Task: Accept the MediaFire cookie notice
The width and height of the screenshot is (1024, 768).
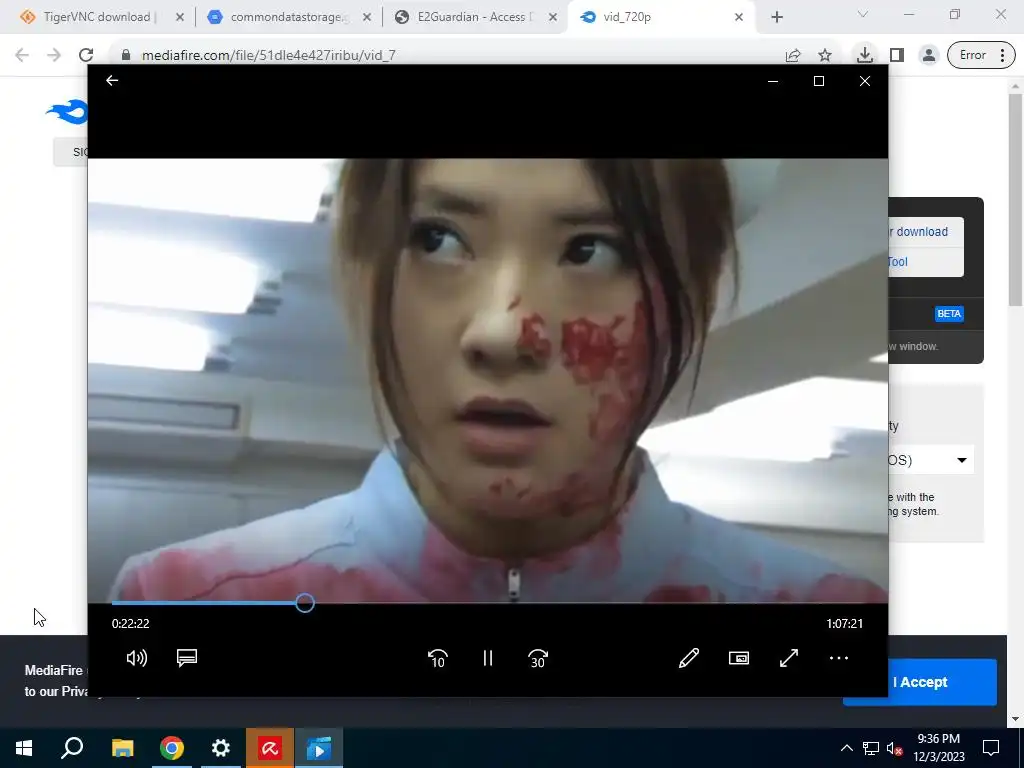Action: (920, 682)
